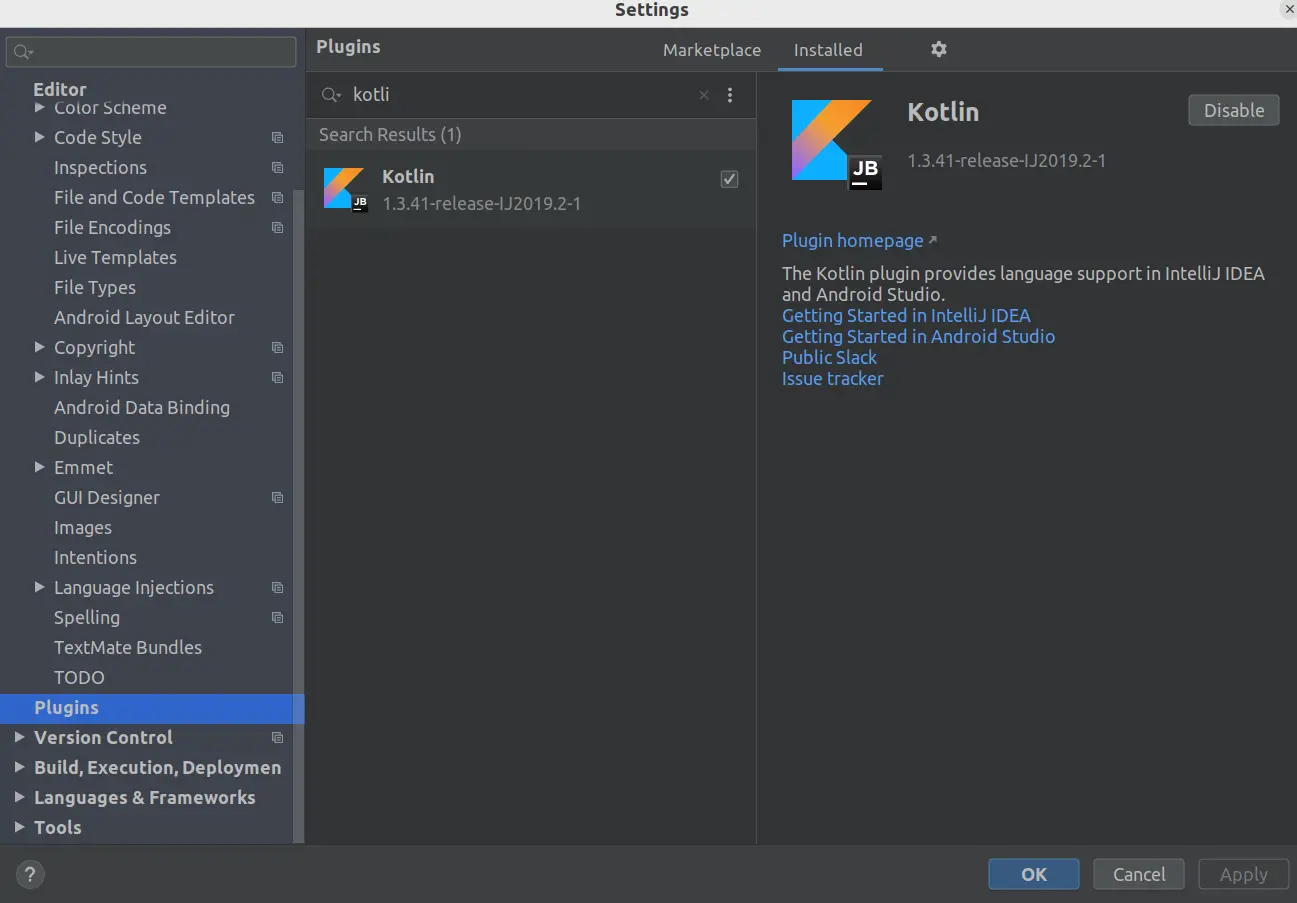Image resolution: width=1297 pixels, height=903 pixels.
Task: Open the help question mark button
Action: point(30,875)
